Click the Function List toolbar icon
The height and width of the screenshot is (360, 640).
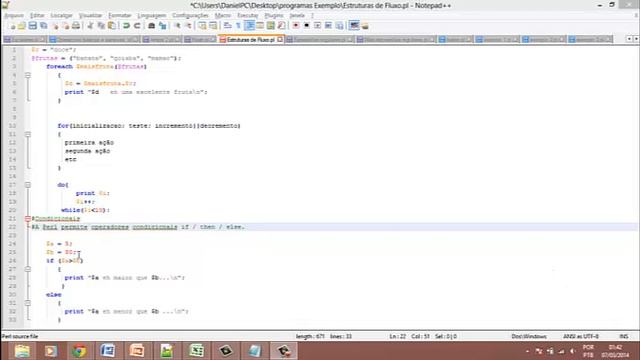[281, 26]
